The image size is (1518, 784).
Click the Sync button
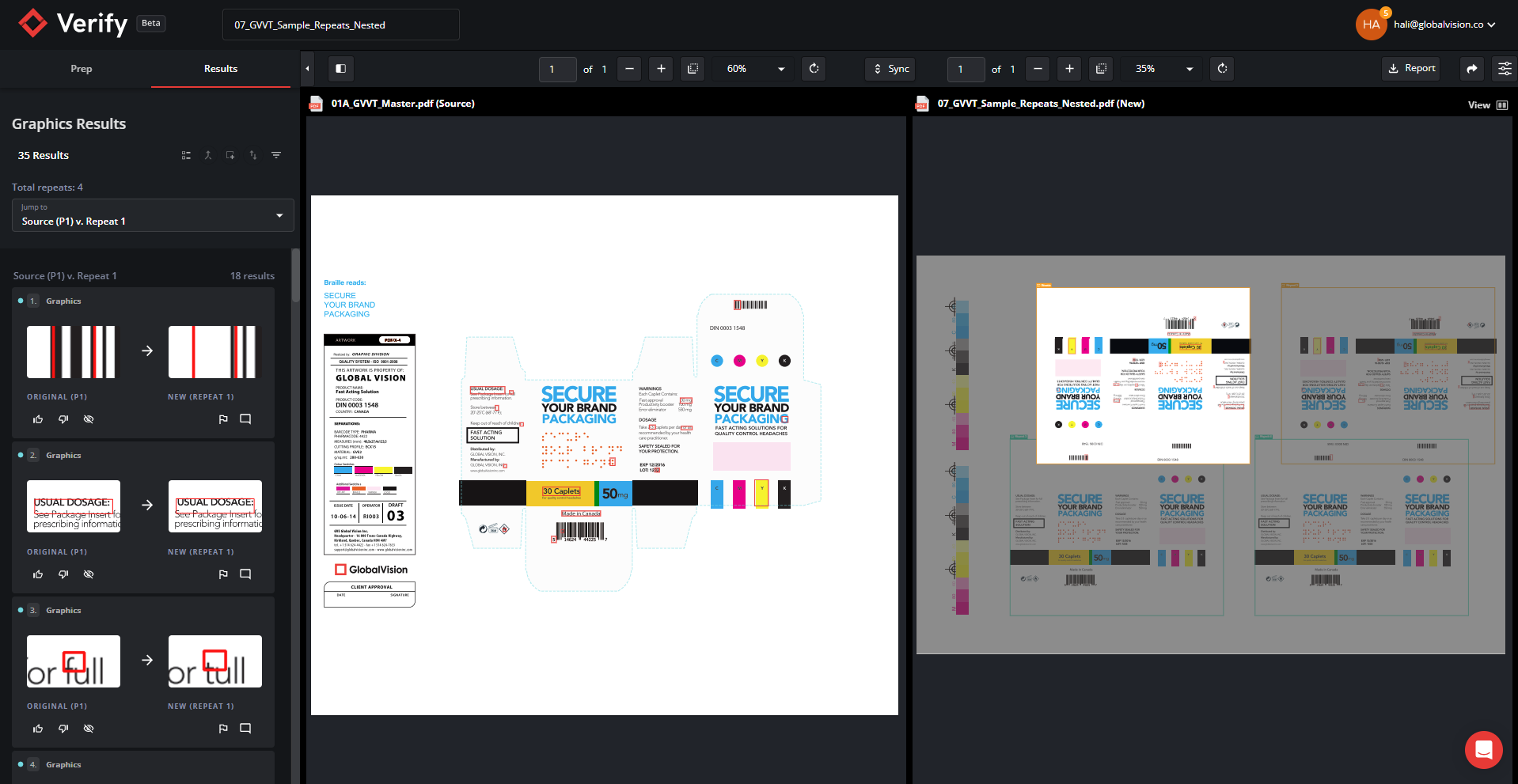pyautogui.click(x=890, y=69)
